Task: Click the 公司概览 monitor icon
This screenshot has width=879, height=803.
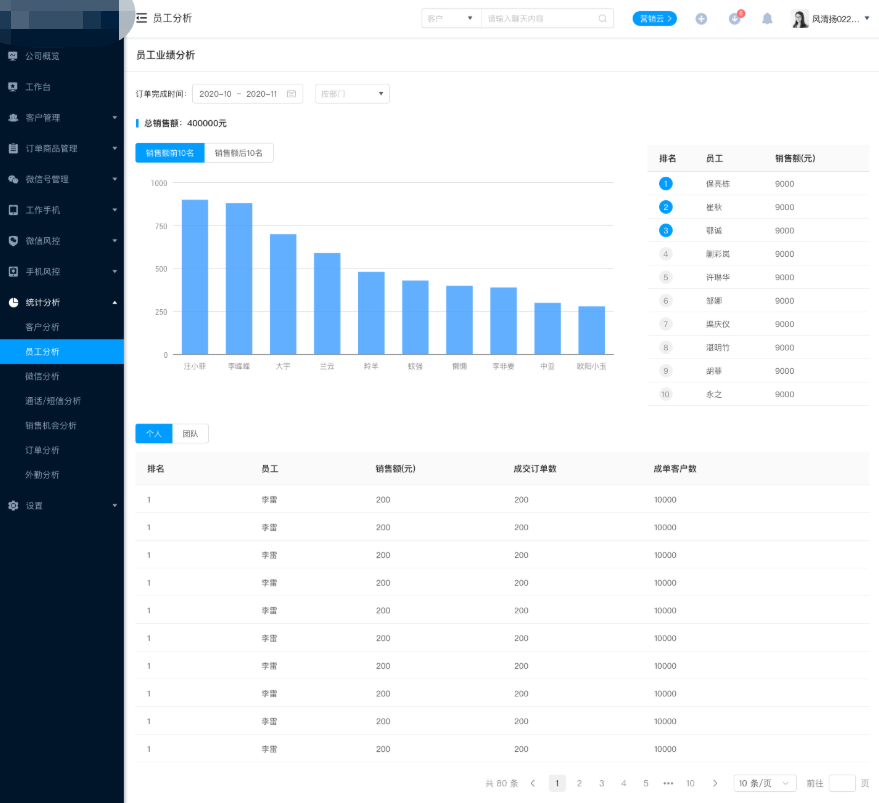Action: click(x=13, y=56)
